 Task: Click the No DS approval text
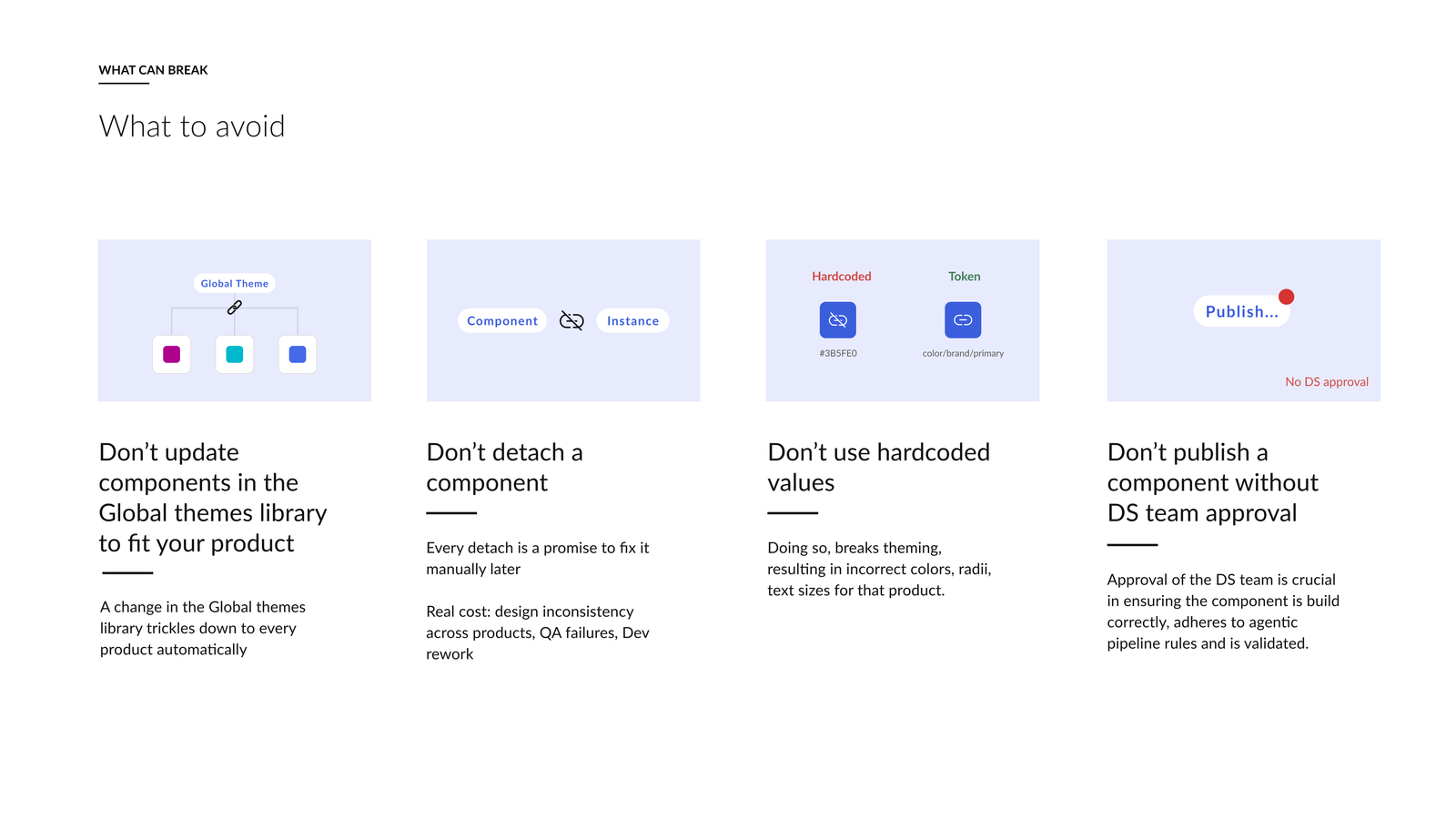[1327, 381]
